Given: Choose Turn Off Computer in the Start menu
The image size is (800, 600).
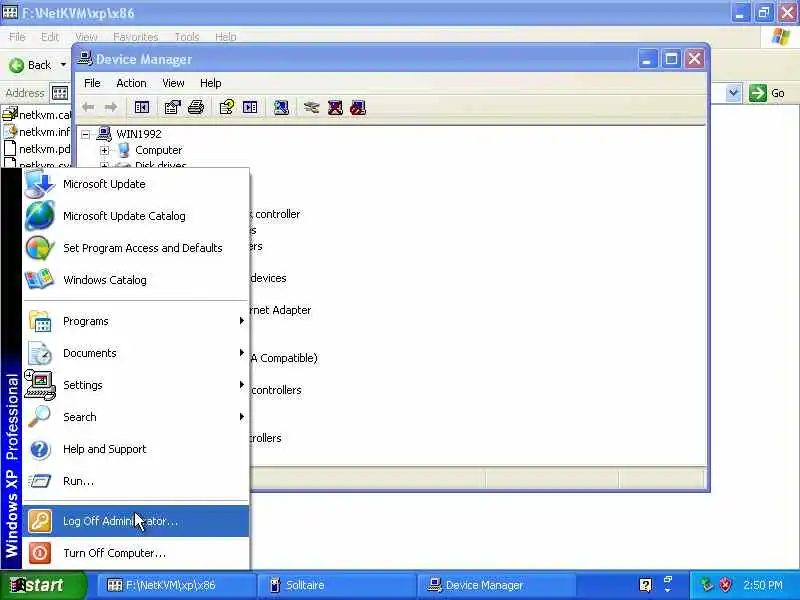Looking at the screenshot, I should (136, 553).
